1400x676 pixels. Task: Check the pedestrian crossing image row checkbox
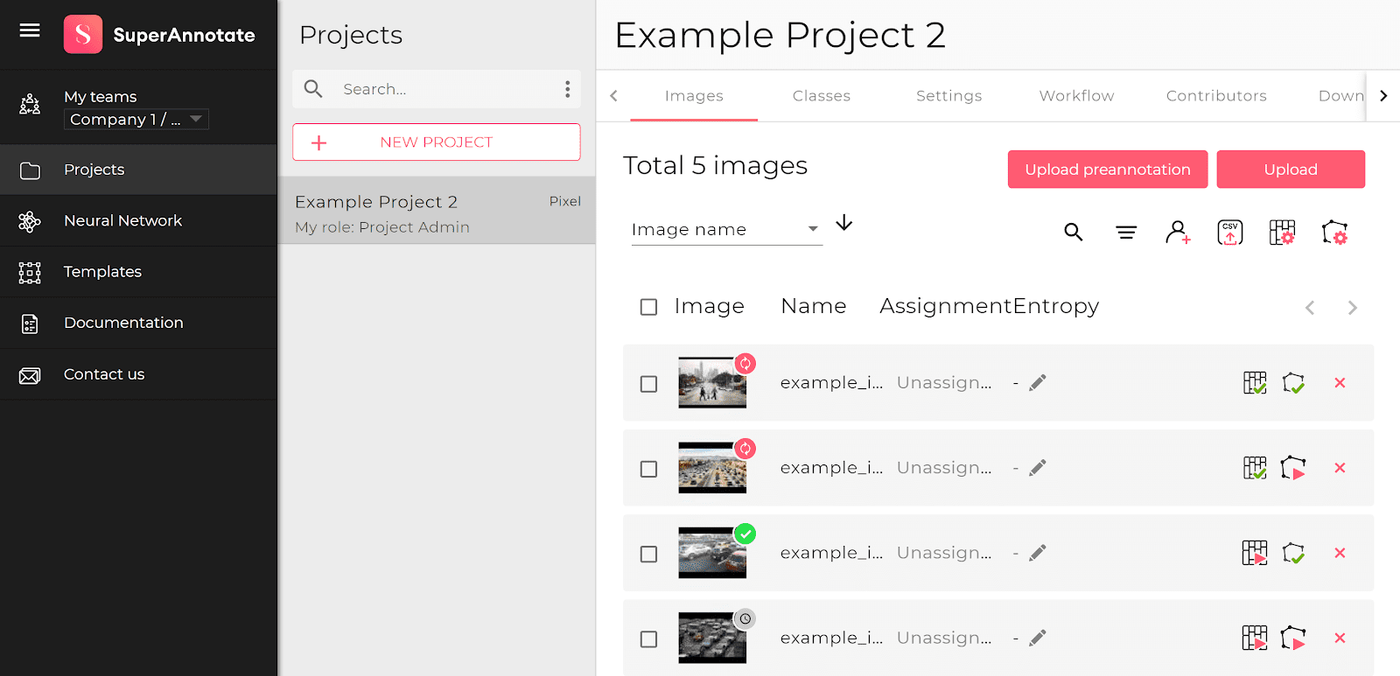tap(649, 384)
